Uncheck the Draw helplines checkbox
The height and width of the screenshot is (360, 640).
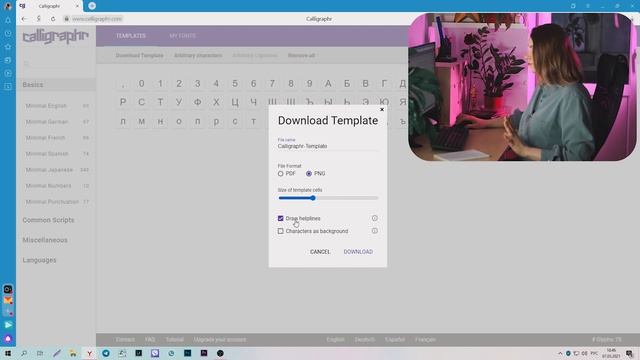point(280,218)
